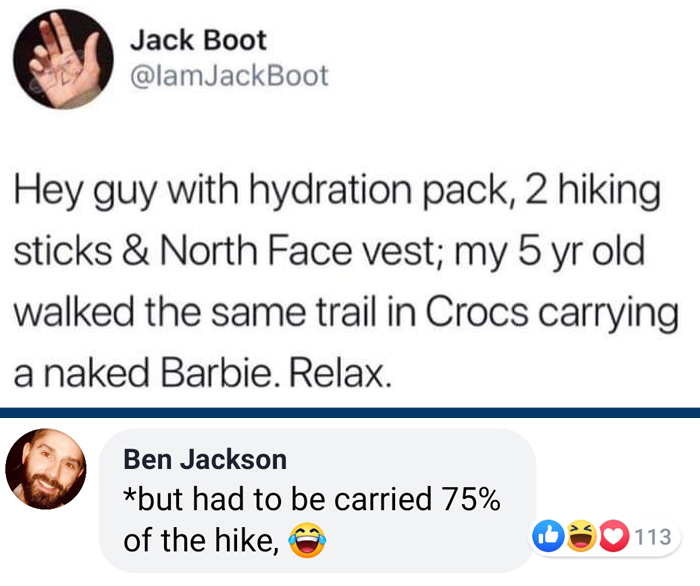Click the North Face vest text line
This screenshot has height=586, width=700.
coord(329,250)
